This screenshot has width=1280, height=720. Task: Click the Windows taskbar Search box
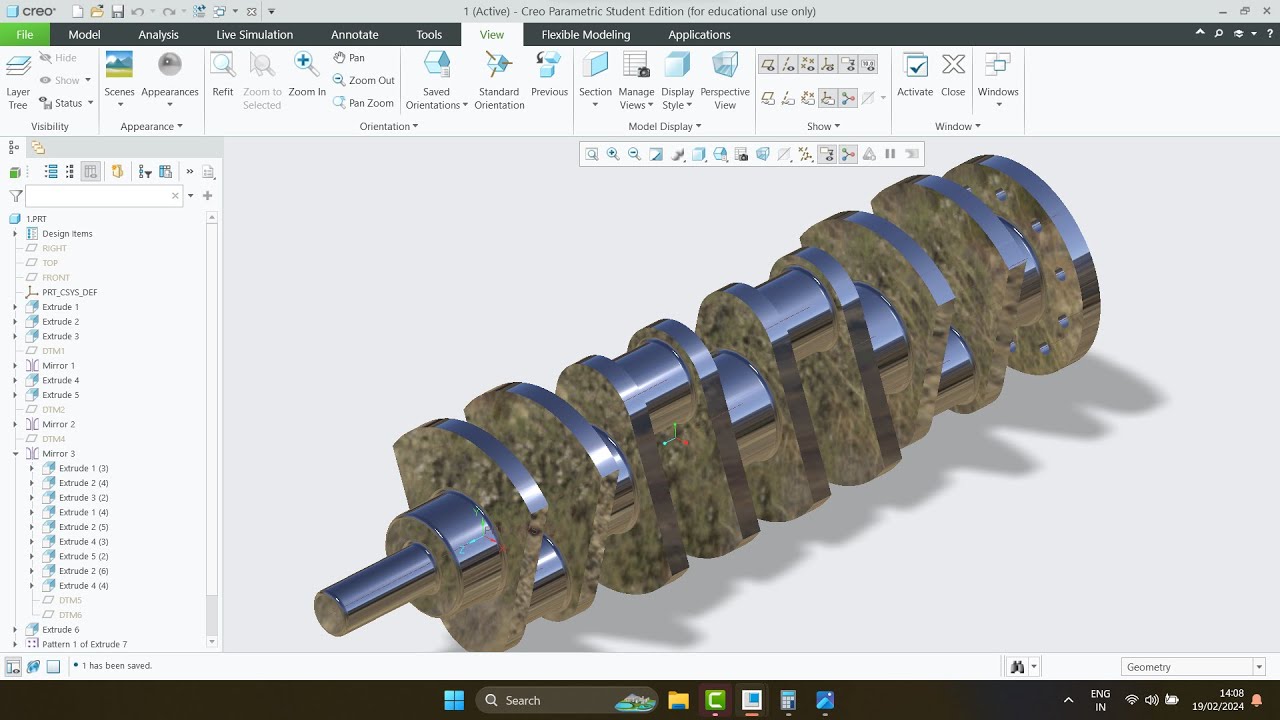567,700
